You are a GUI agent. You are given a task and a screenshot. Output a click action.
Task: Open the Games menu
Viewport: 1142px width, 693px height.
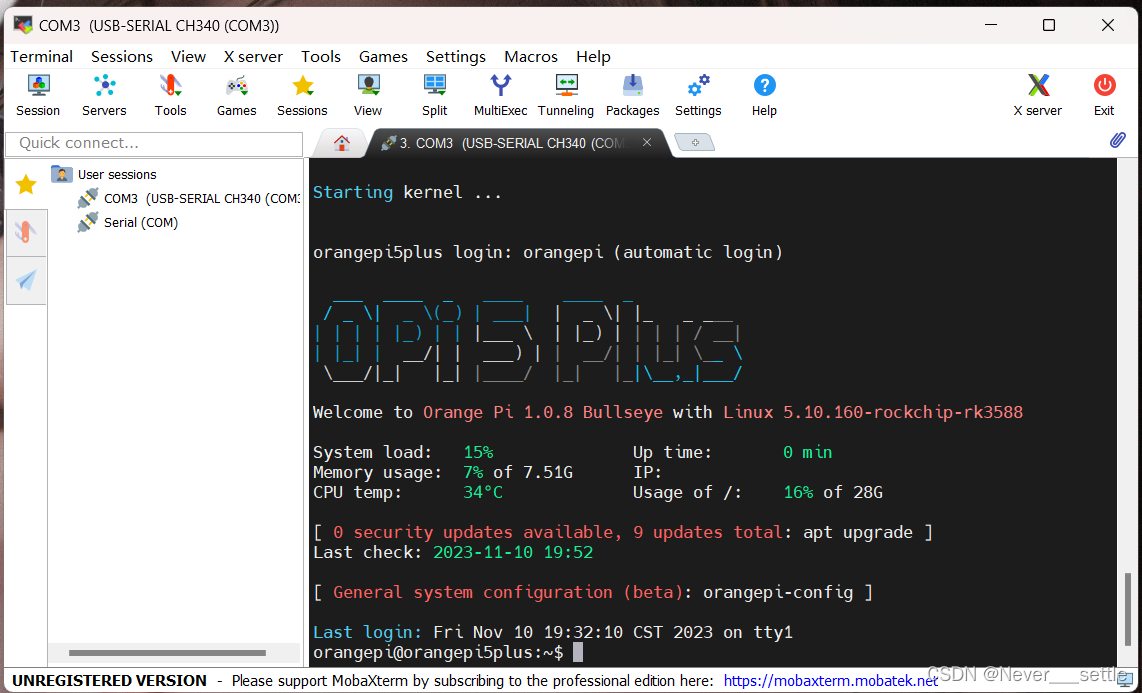point(383,56)
